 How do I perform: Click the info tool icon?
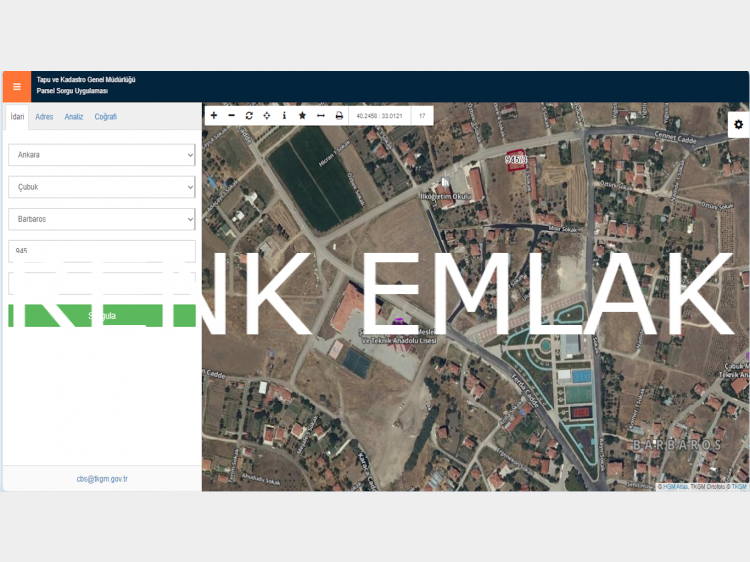(284, 116)
